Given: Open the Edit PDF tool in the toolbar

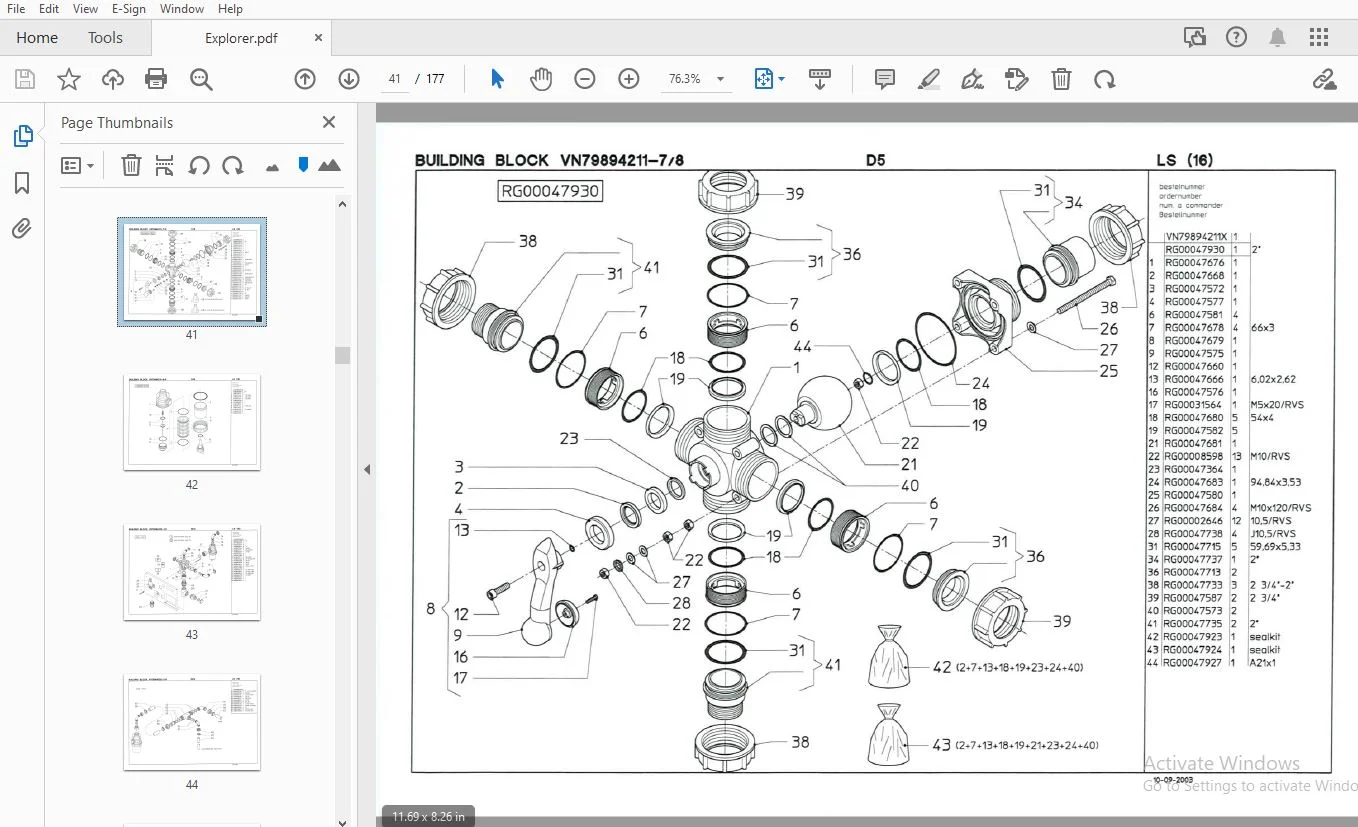Looking at the screenshot, I should click(x=1017, y=79).
